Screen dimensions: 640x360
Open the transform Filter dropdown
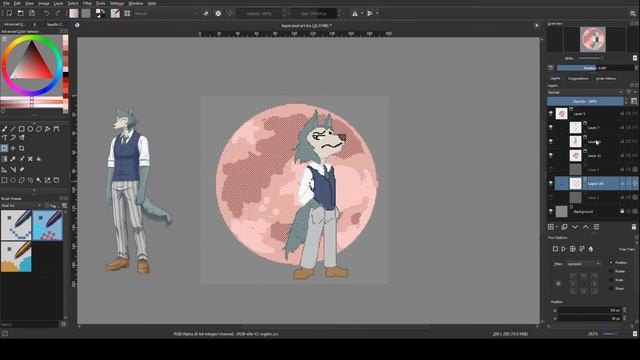tap(583, 264)
